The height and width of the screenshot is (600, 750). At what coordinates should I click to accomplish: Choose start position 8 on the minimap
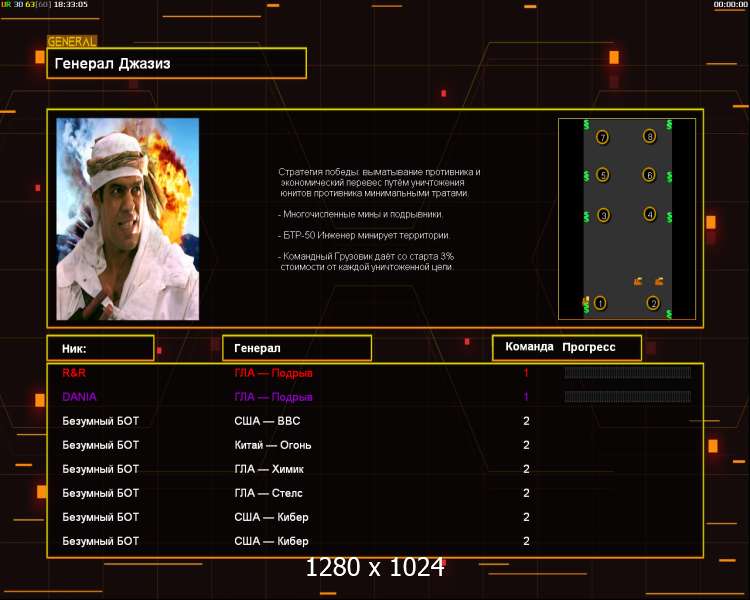[649, 137]
